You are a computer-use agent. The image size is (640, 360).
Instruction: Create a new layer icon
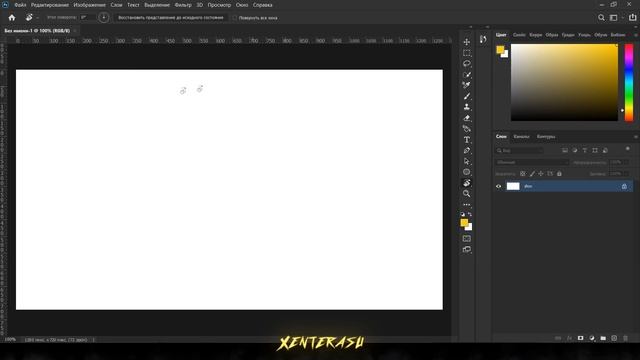point(614,338)
